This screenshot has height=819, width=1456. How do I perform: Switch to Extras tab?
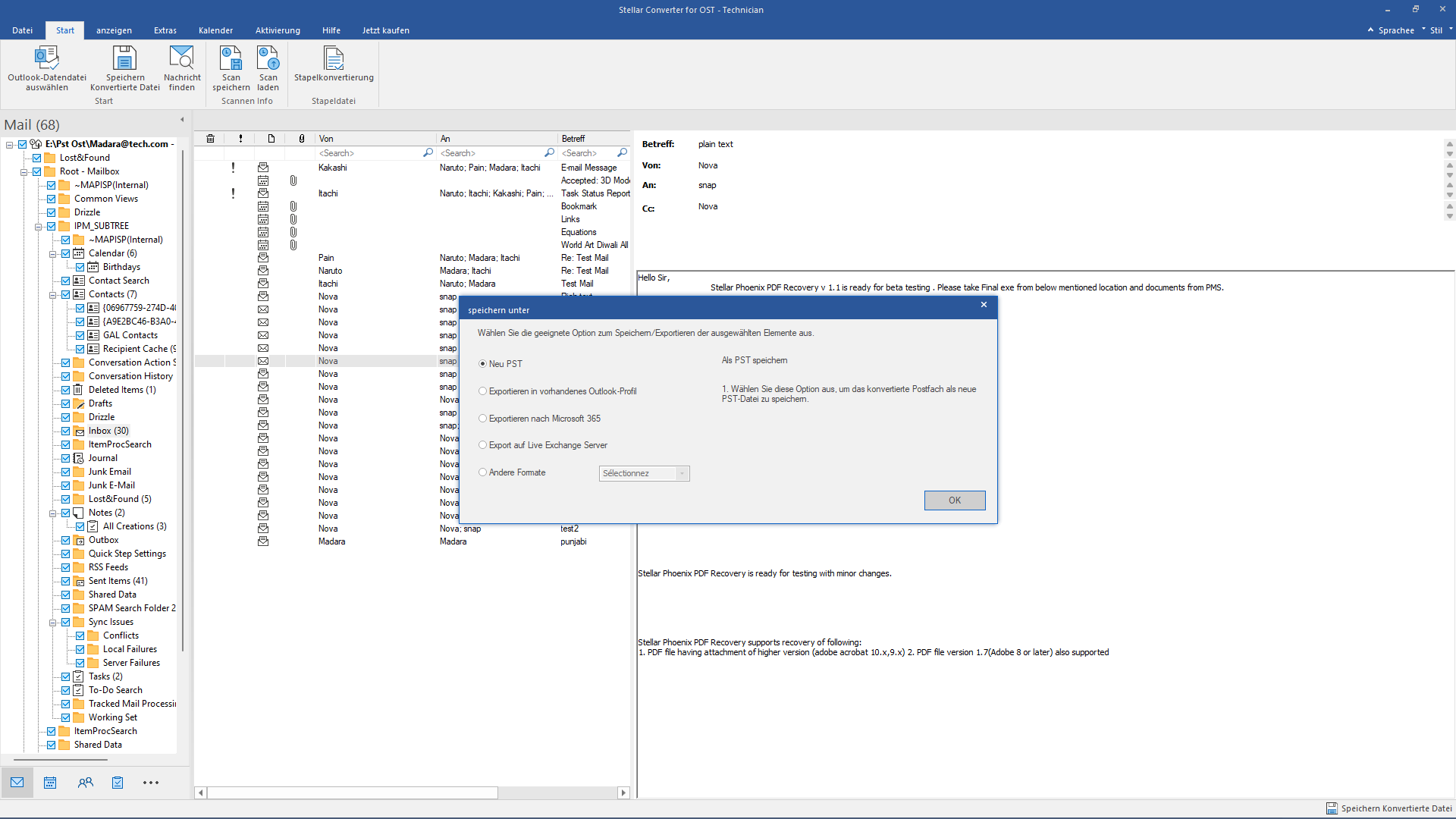coord(165,30)
